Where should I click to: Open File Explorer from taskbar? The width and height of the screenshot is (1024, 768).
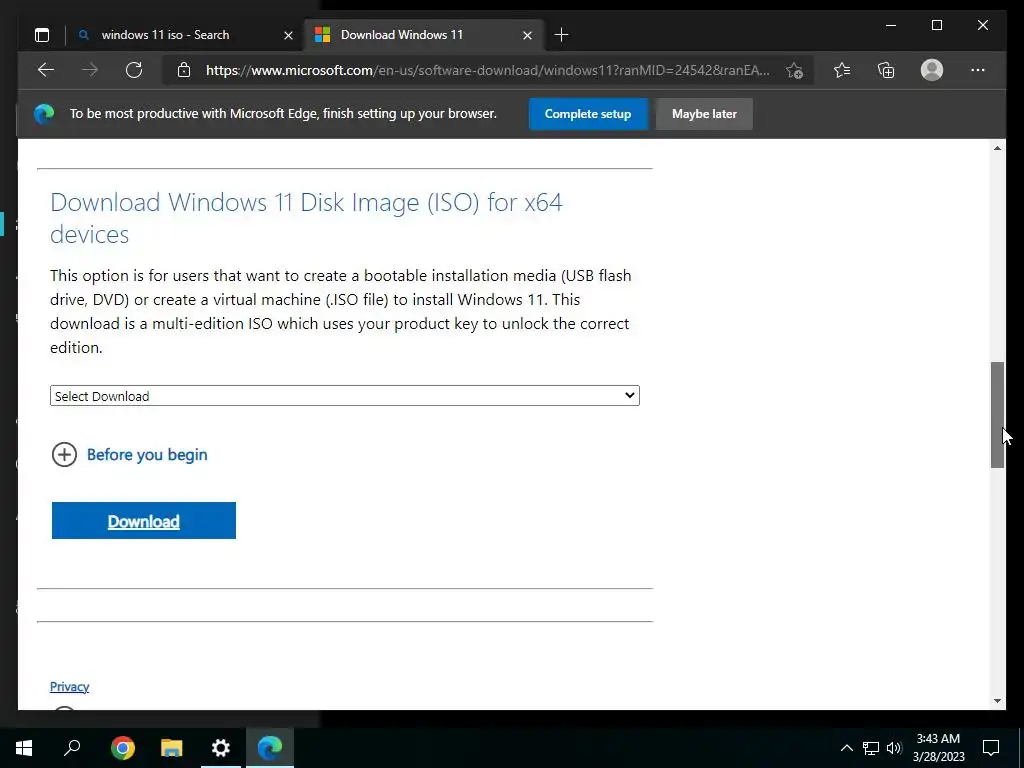coord(172,748)
